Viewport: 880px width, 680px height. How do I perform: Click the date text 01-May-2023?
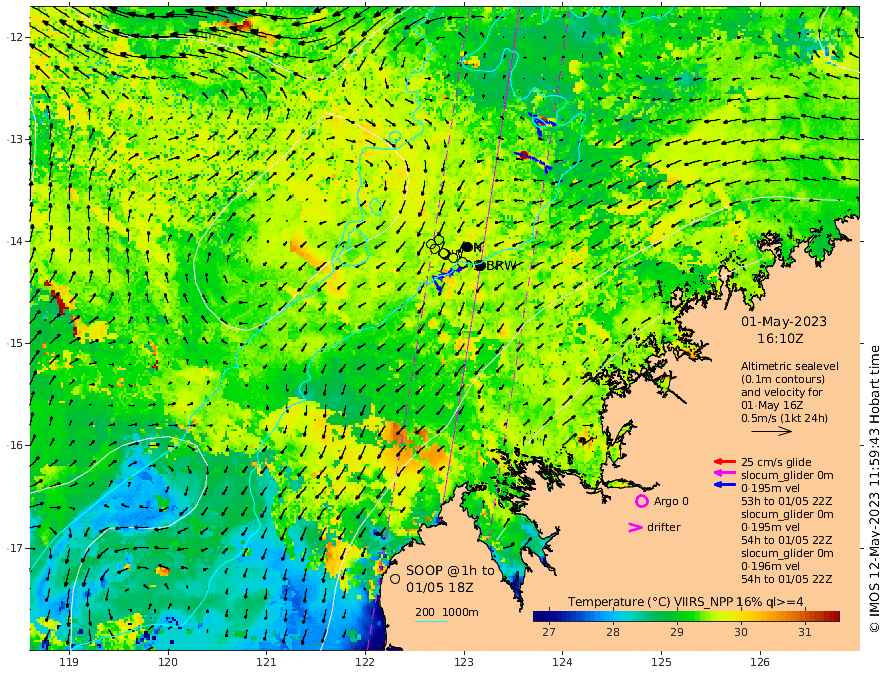(784, 321)
